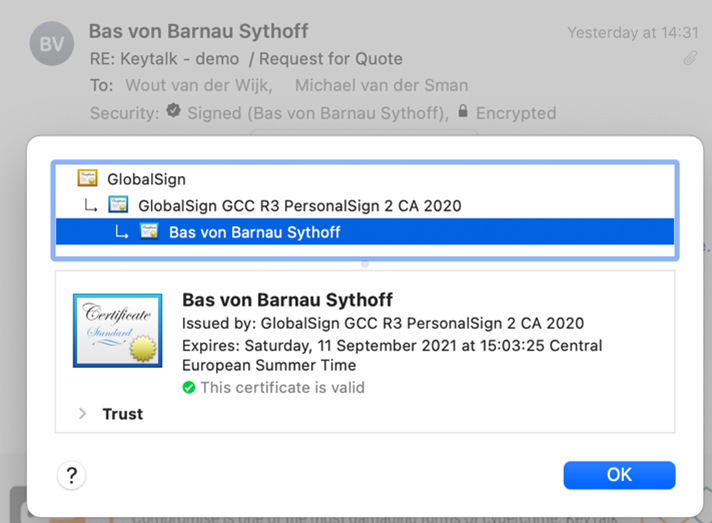The height and width of the screenshot is (523, 712).
Task: Click the signed badge icon beside Signed
Action: pos(174,112)
